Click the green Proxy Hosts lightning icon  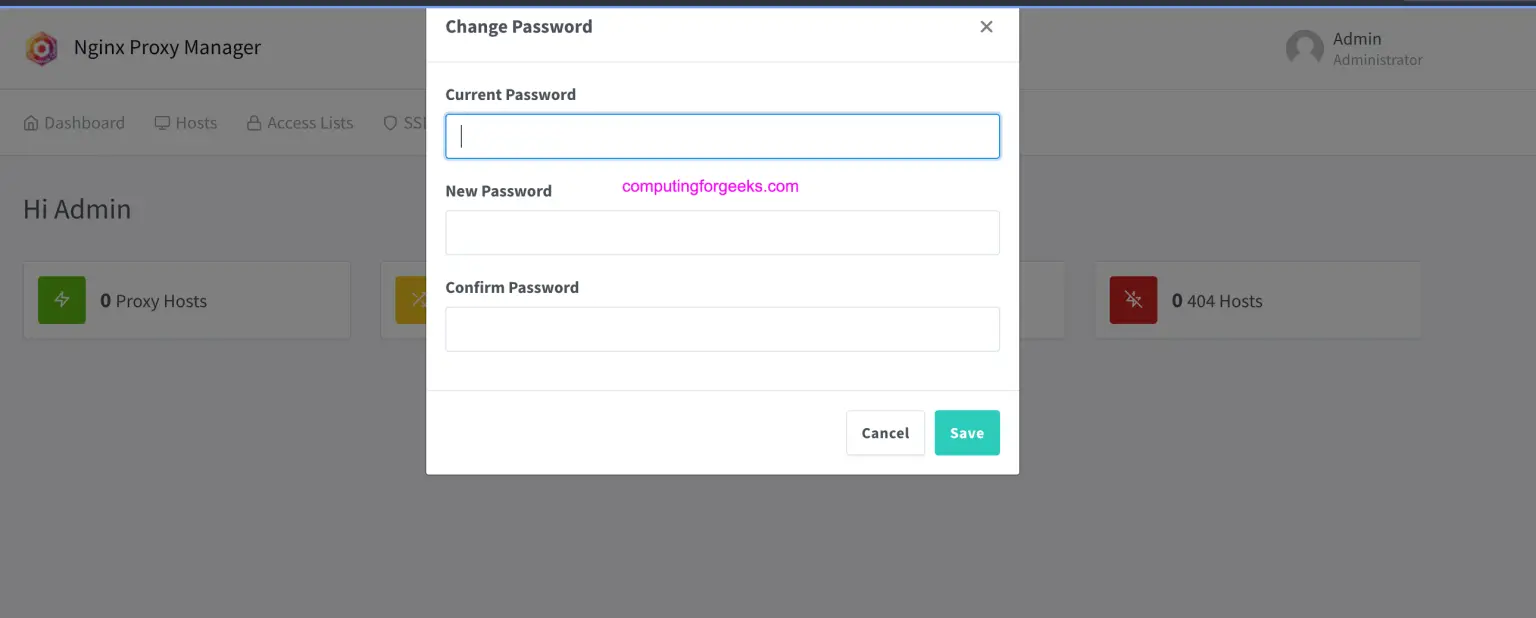(x=61, y=299)
